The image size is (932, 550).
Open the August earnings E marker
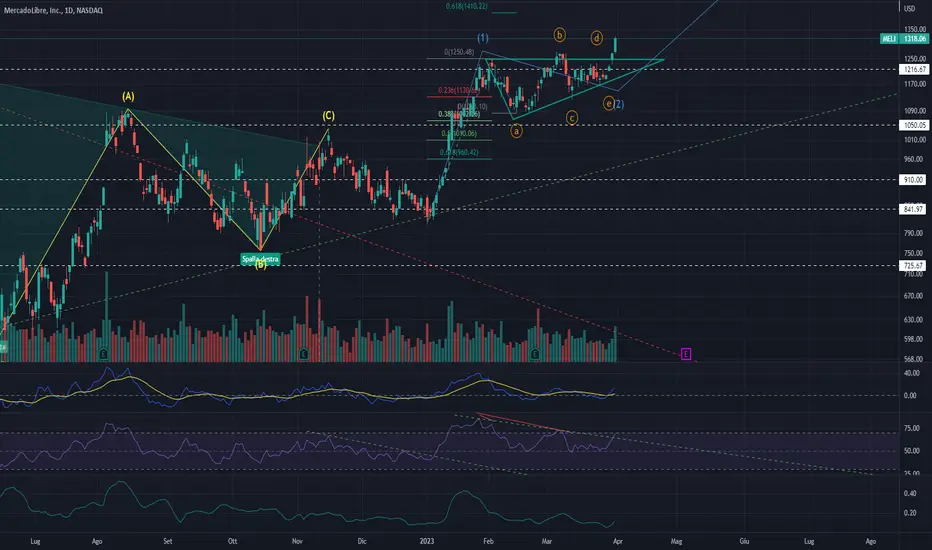click(x=104, y=354)
